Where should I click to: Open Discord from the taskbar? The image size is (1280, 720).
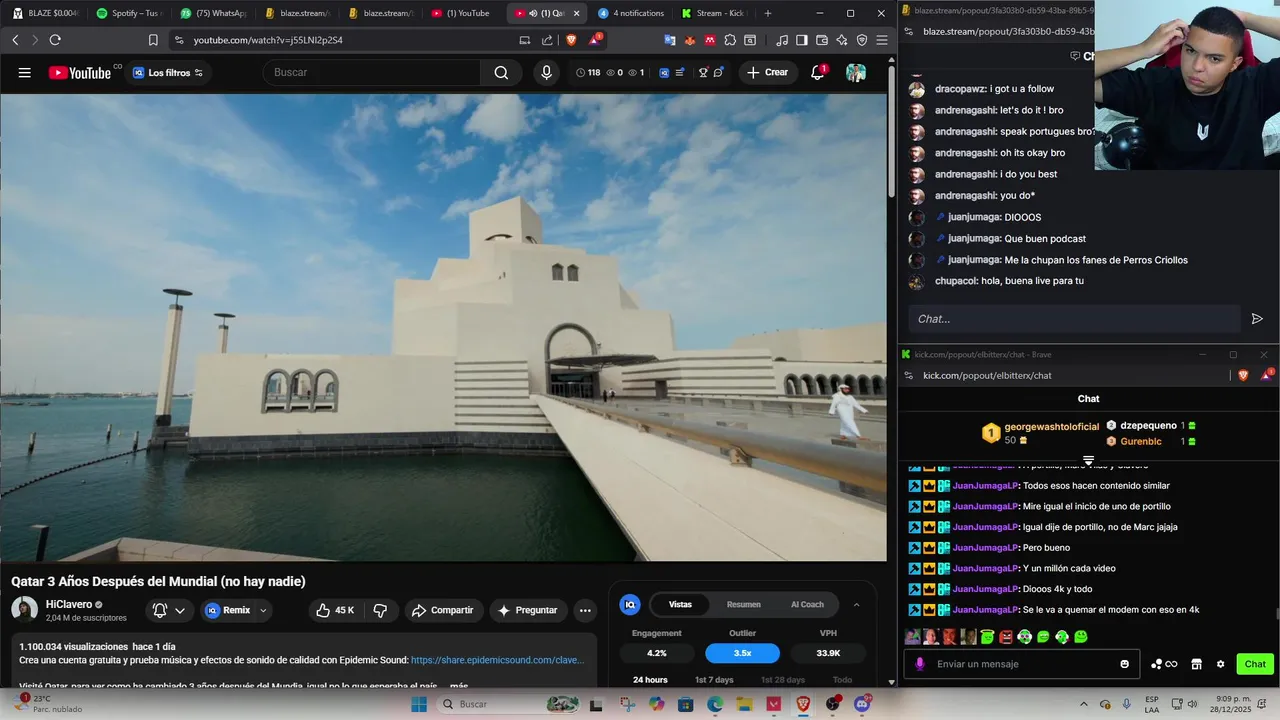click(862, 704)
